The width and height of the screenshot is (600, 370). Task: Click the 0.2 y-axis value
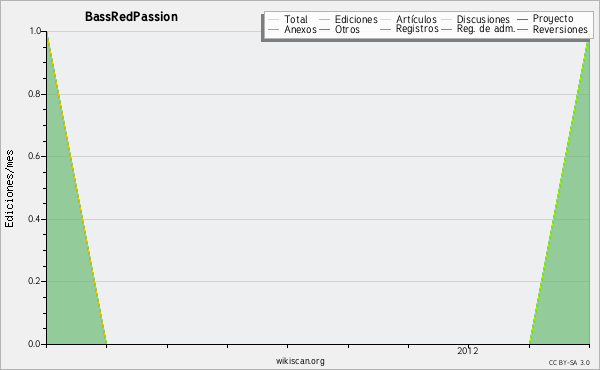35,281
